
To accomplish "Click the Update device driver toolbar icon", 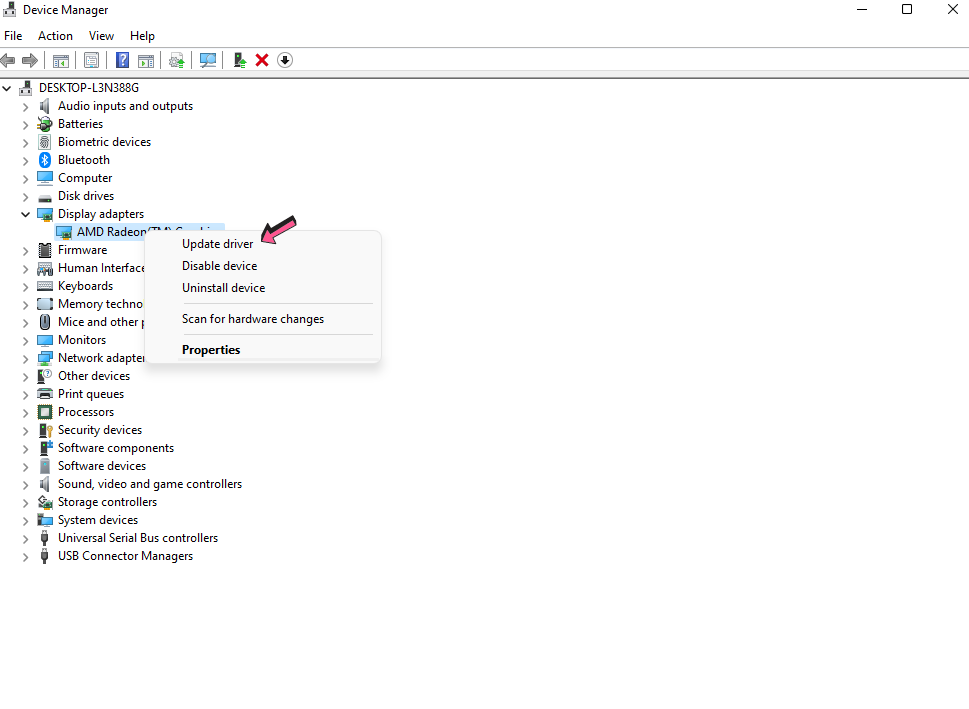I will click(240, 60).
